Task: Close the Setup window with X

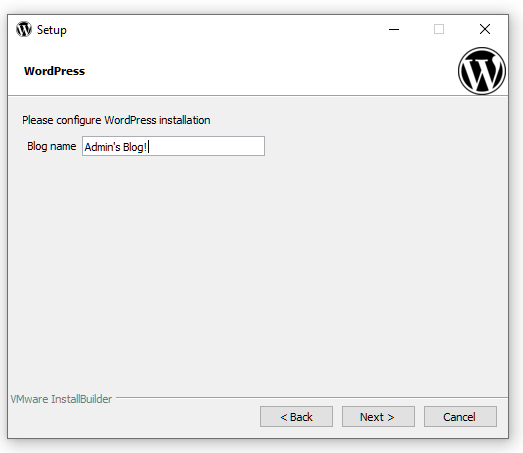Action: point(485,29)
